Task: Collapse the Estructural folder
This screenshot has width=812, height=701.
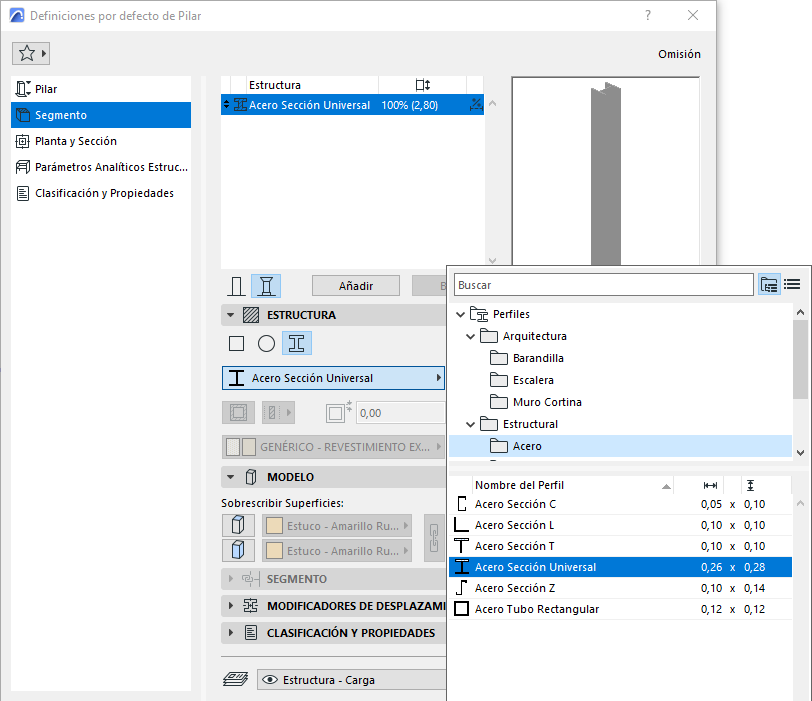Action: (470, 425)
